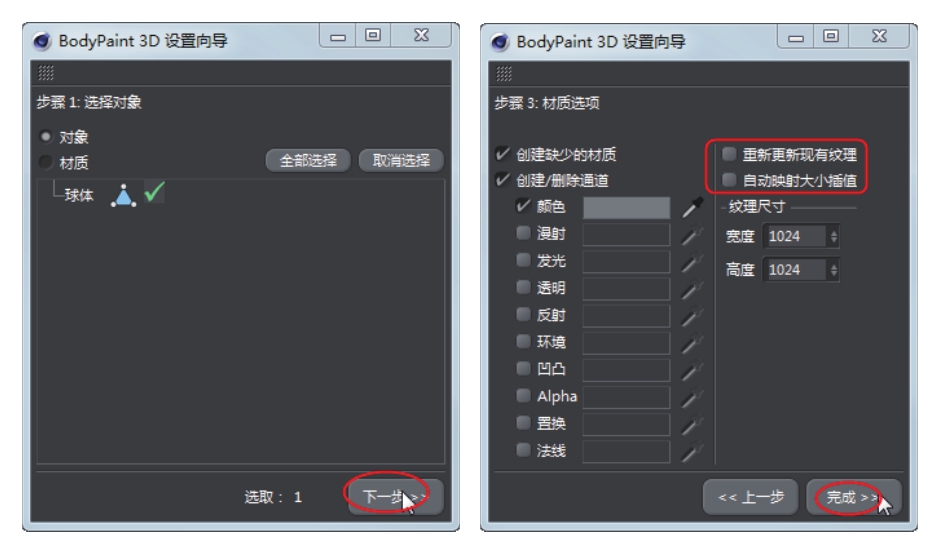Toggle the 自动映射大小插值 checkbox
The height and width of the screenshot is (553, 931).
pyautogui.click(x=729, y=180)
